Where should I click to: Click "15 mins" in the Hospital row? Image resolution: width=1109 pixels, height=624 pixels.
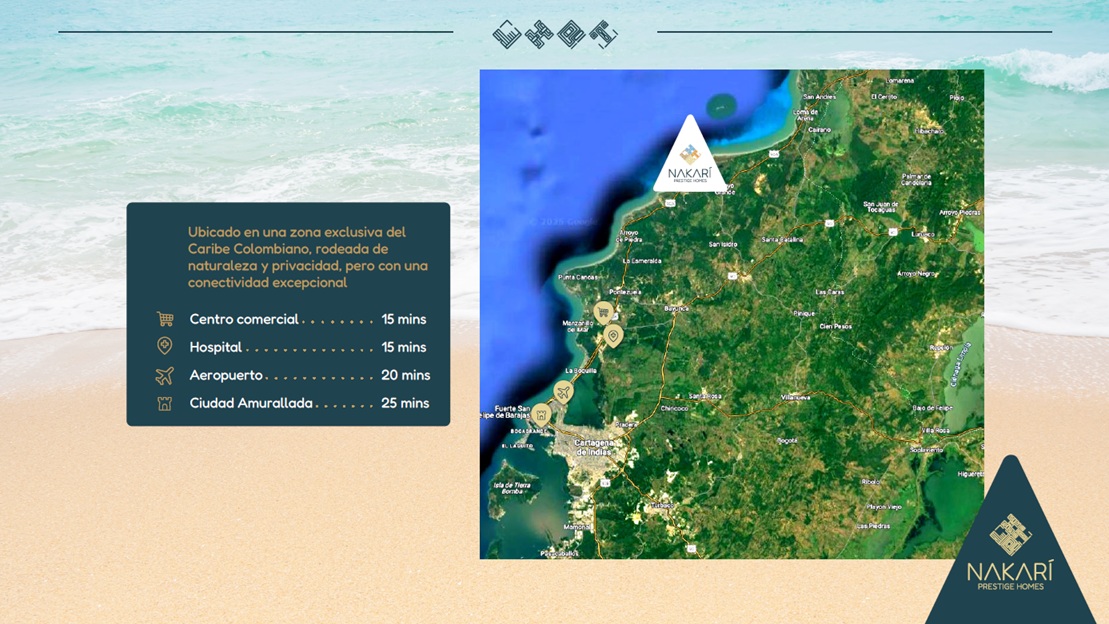click(x=404, y=347)
